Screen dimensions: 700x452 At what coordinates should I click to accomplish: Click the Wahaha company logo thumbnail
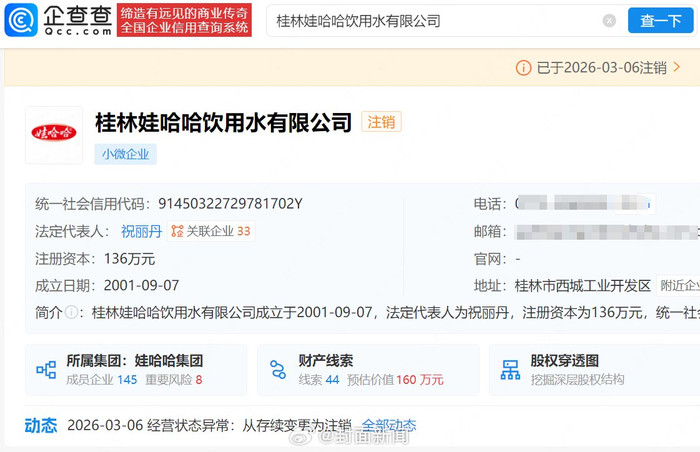(x=54, y=135)
